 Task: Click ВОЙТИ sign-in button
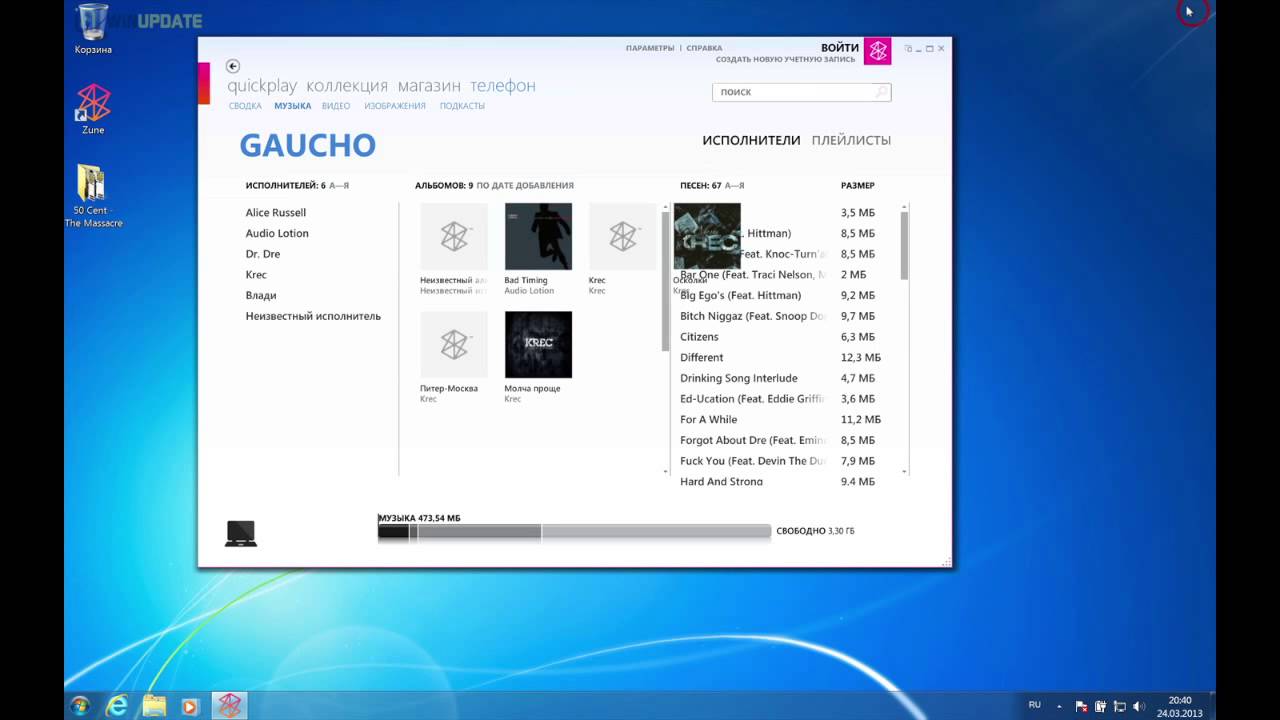point(840,48)
